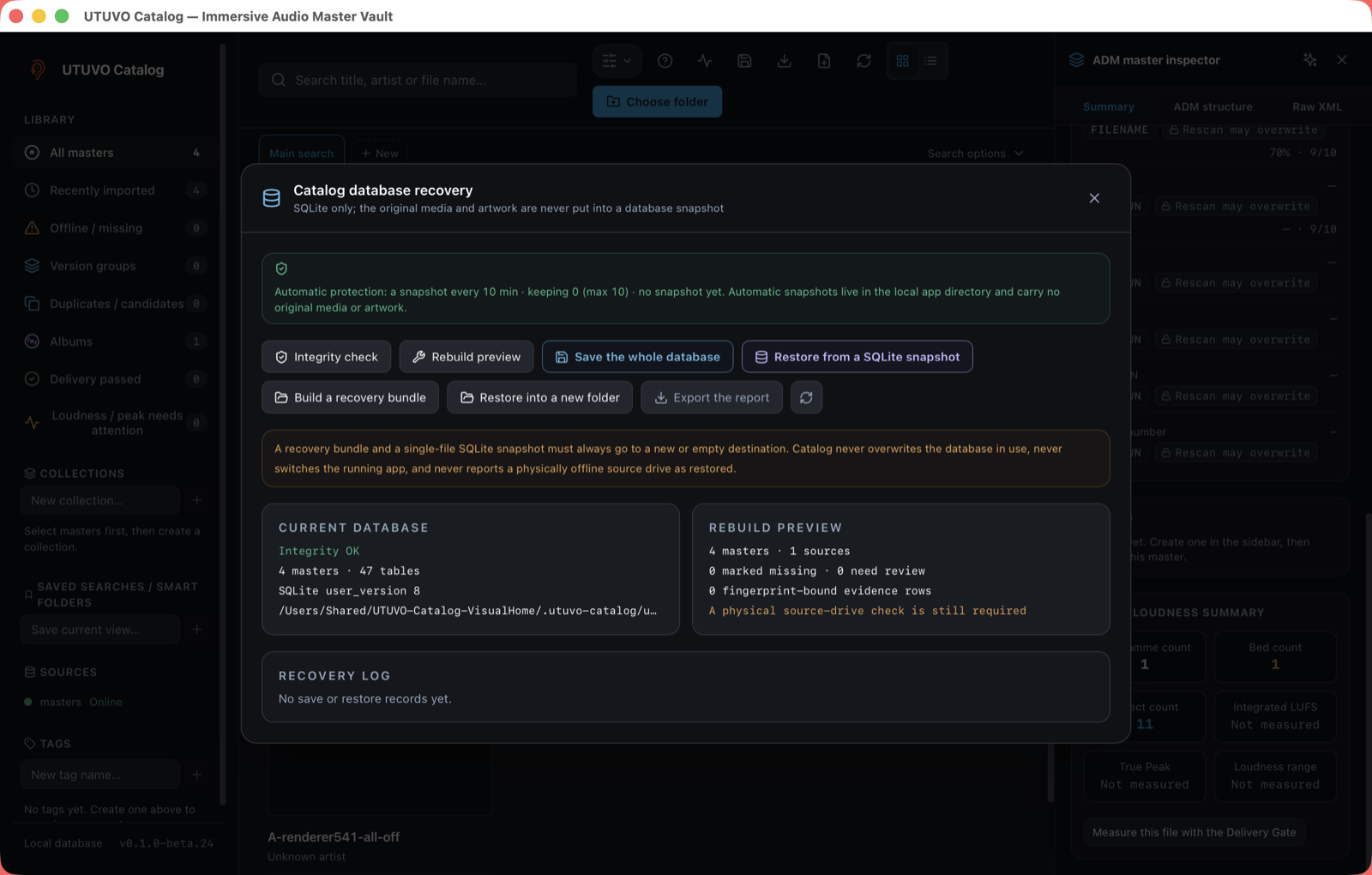This screenshot has width=1372, height=875.
Task: Open a New search tab
Action: click(x=379, y=153)
